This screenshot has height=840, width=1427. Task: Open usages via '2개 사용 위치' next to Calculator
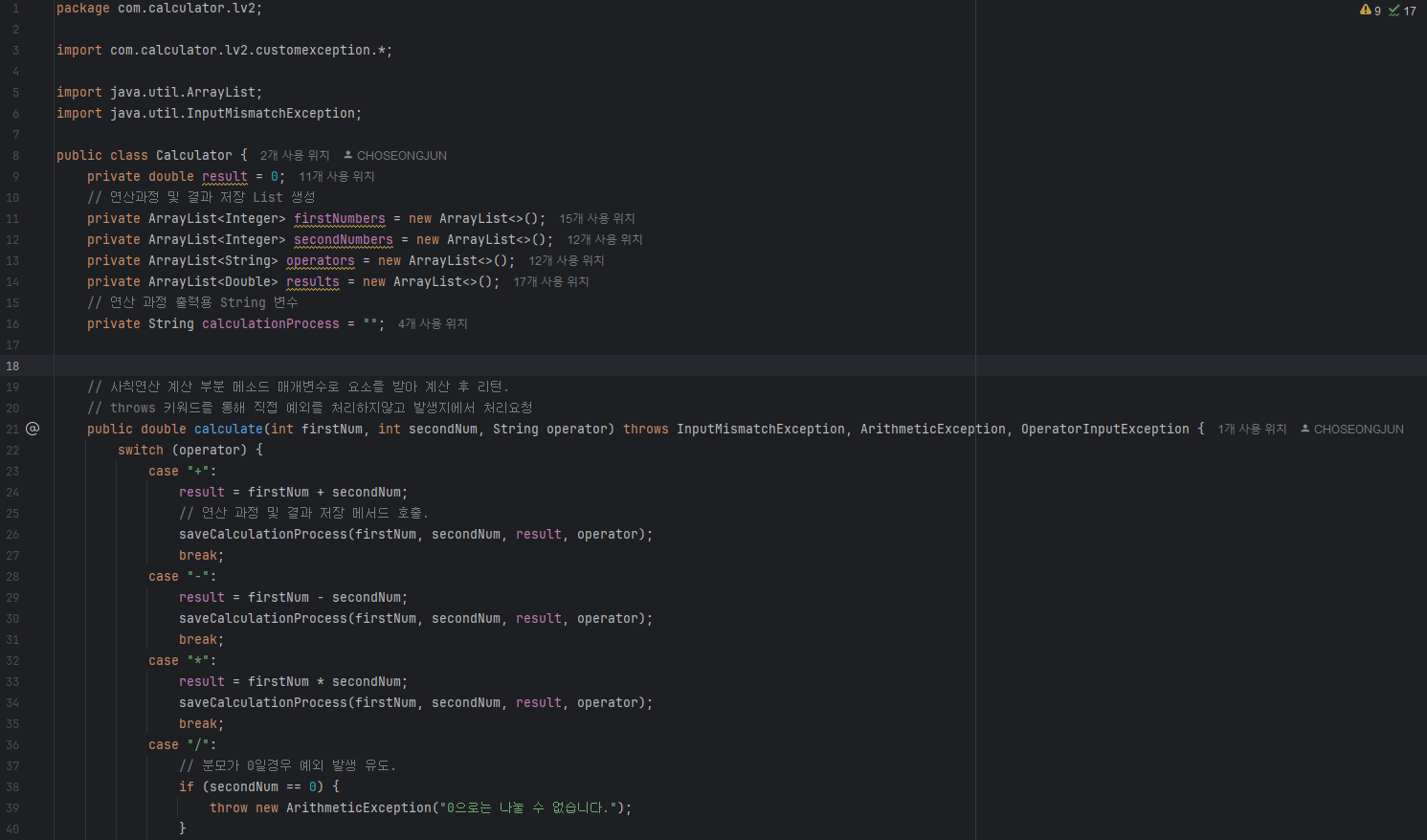coord(295,154)
